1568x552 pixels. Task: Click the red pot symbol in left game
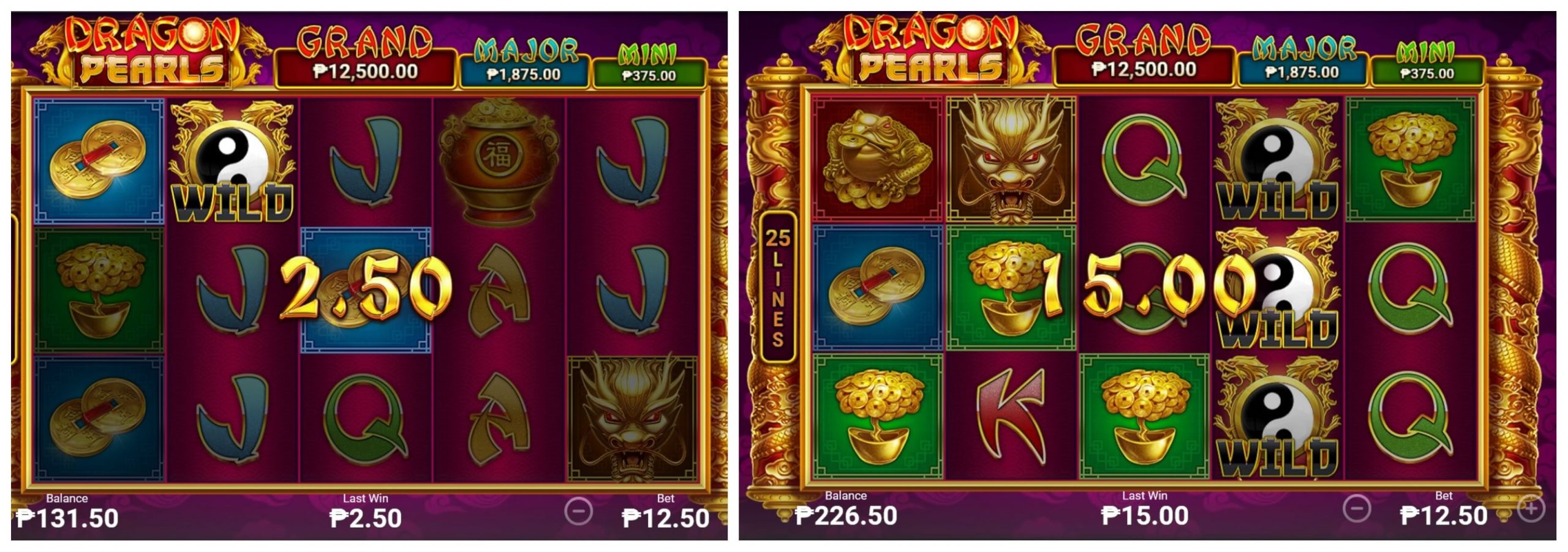[x=499, y=160]
